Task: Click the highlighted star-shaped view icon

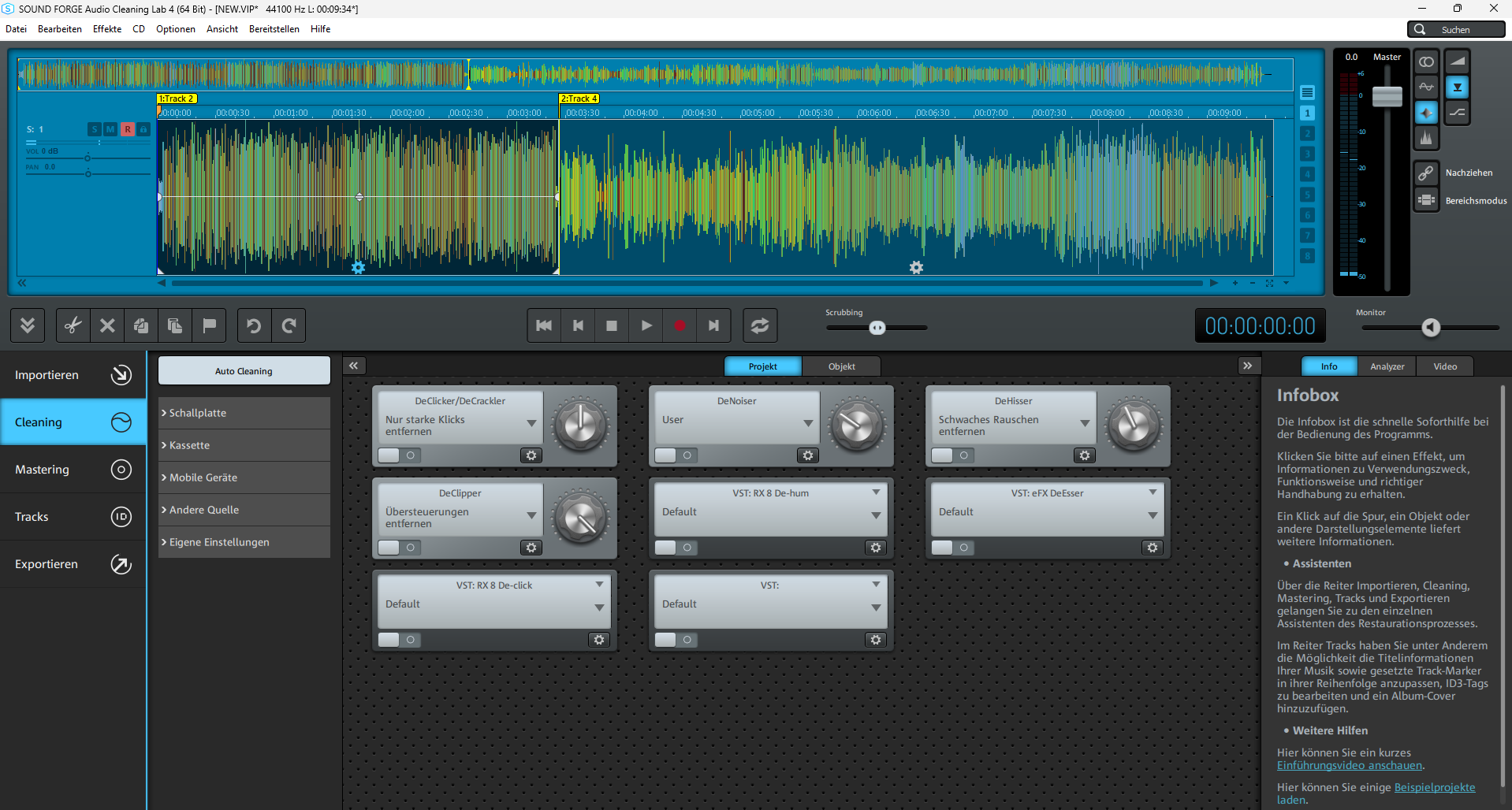Action: point(1426,113)
